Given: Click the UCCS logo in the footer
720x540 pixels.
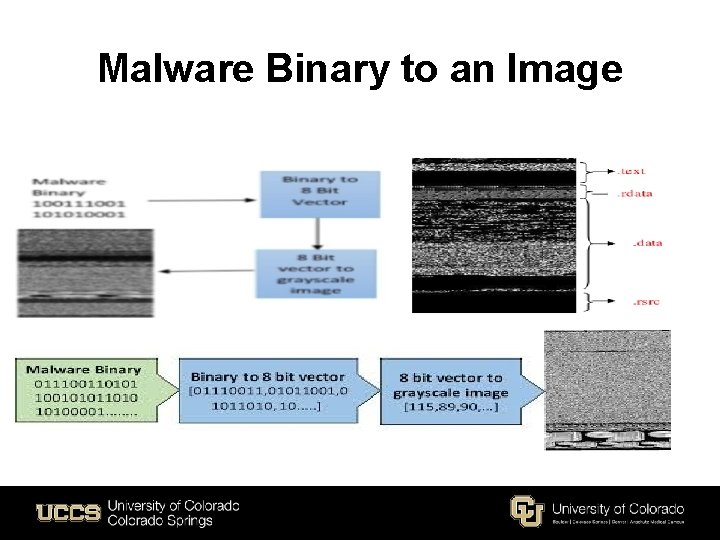Looking at the screenshot, I should pyautogui.click(x=68, y=512).
